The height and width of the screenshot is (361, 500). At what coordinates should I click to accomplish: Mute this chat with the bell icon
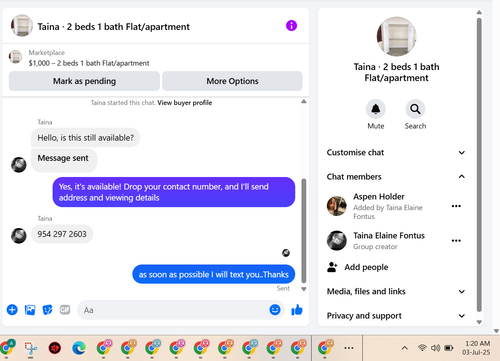pyautogui.click(x=376, y=109)
